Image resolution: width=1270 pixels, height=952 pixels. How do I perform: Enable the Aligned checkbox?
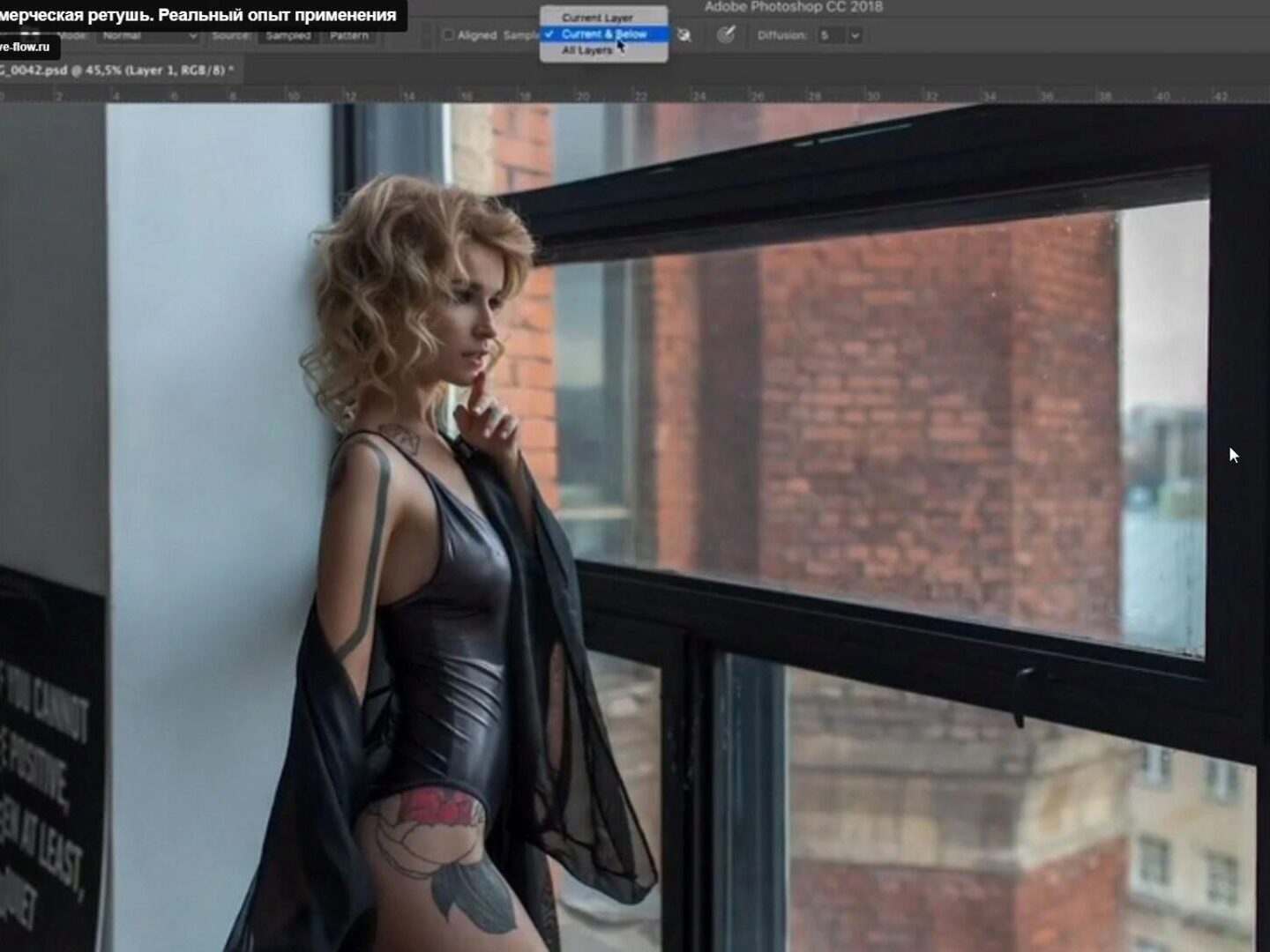[x=448, y=35]
